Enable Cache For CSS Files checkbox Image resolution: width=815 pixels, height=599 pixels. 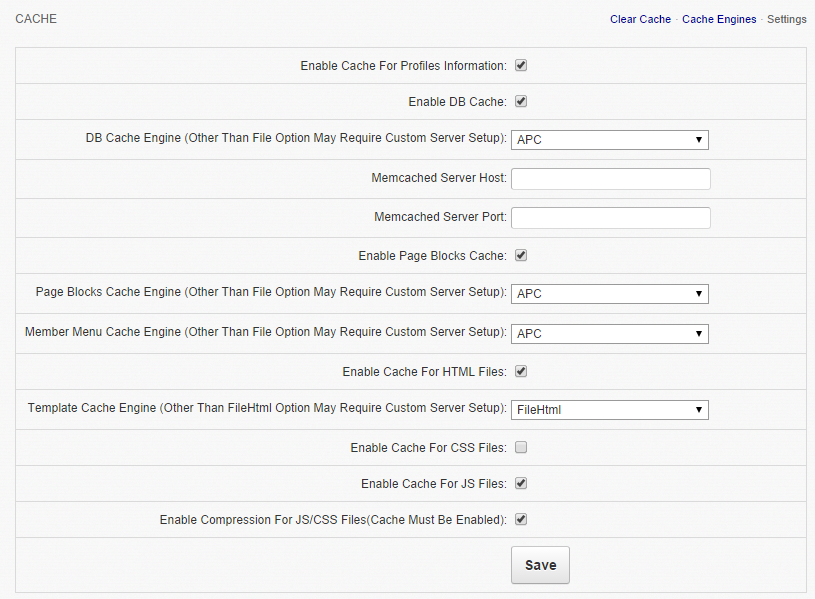tap(521, 448)
